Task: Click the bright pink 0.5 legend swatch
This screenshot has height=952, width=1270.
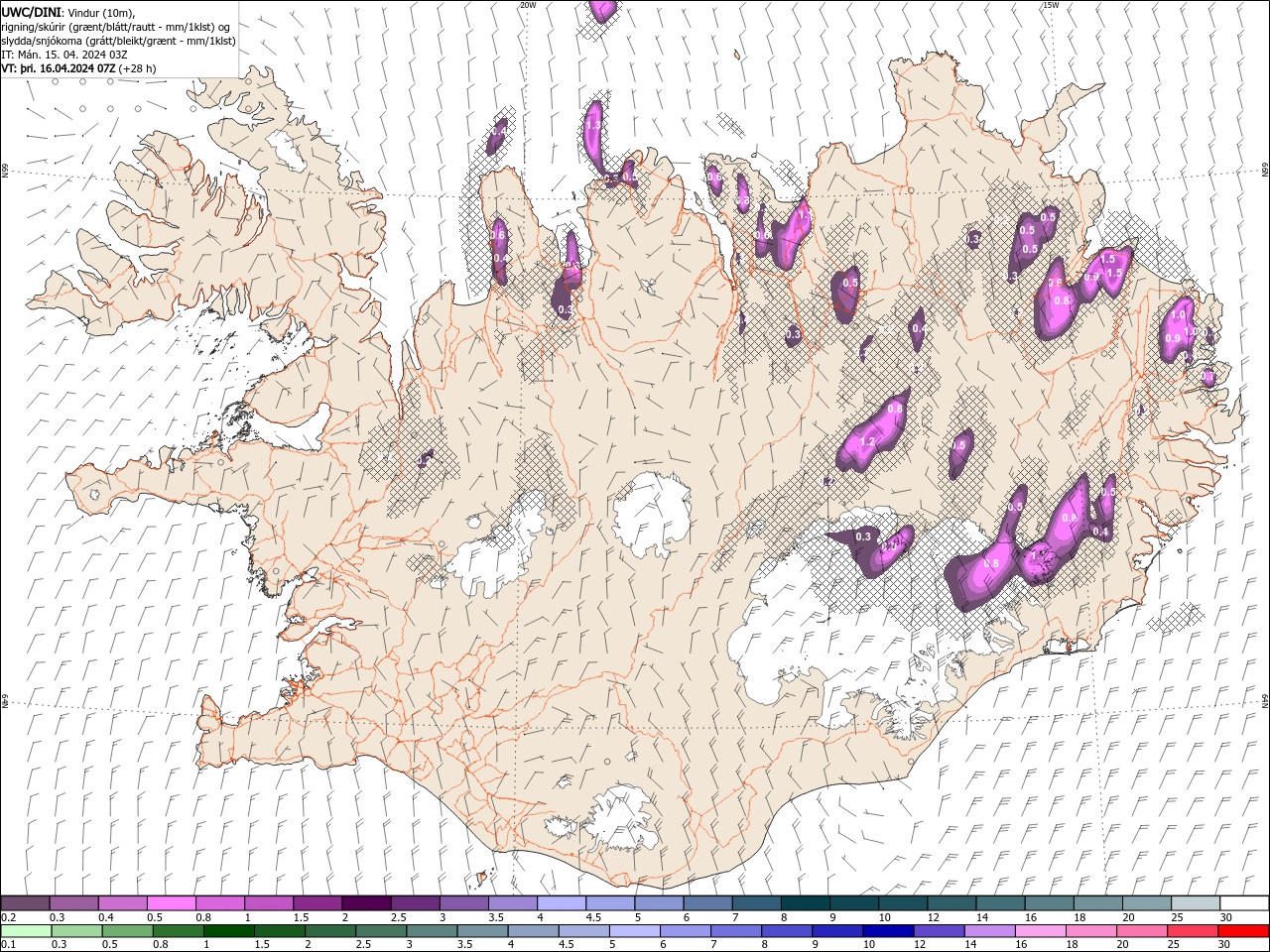Action: point(171,903)
